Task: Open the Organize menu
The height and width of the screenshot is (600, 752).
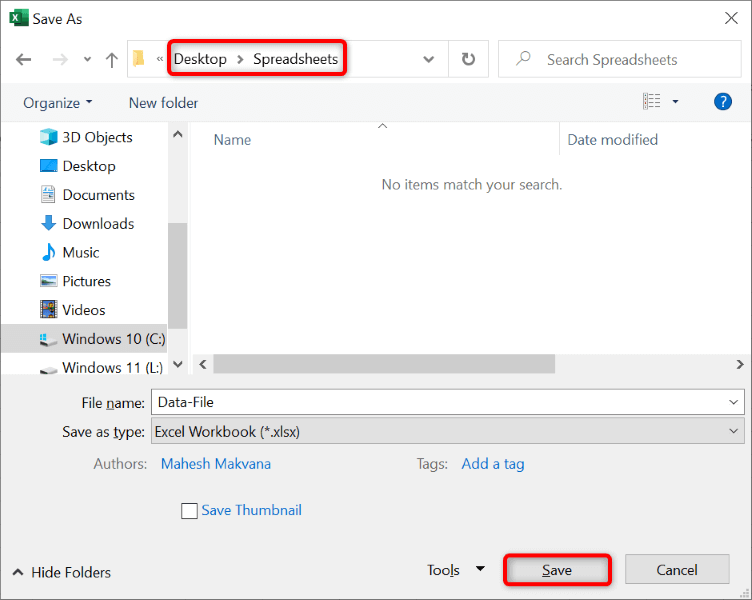Action: (x=58, y=103)
